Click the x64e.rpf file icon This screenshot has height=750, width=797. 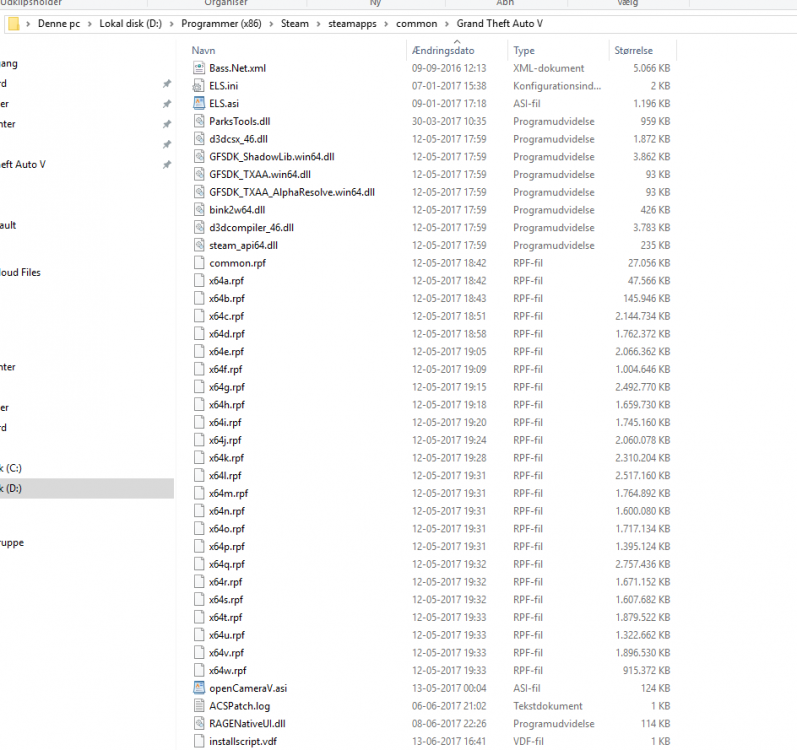pyautogui.click(x=199, y=352)
